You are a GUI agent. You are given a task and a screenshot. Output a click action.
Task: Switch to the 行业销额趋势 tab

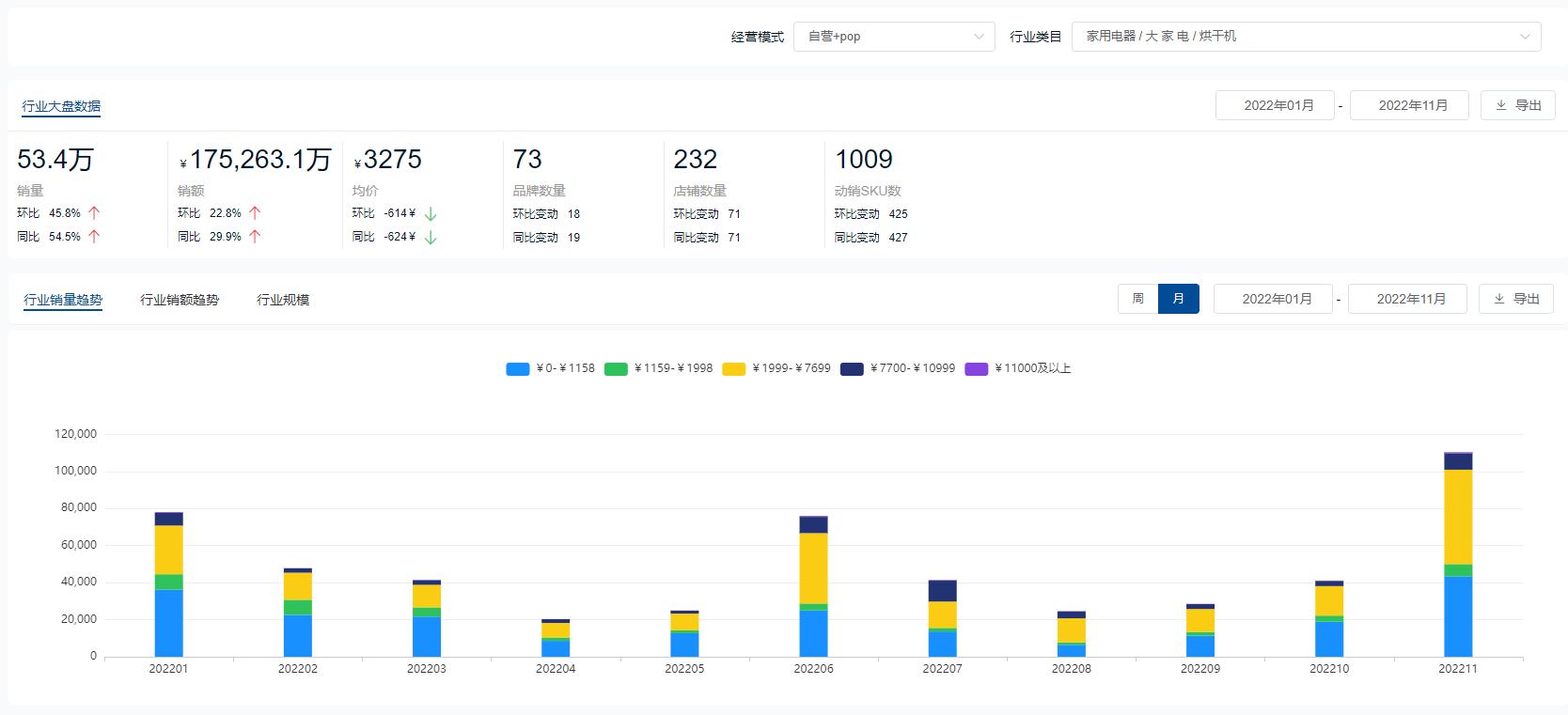click(180, 300)
